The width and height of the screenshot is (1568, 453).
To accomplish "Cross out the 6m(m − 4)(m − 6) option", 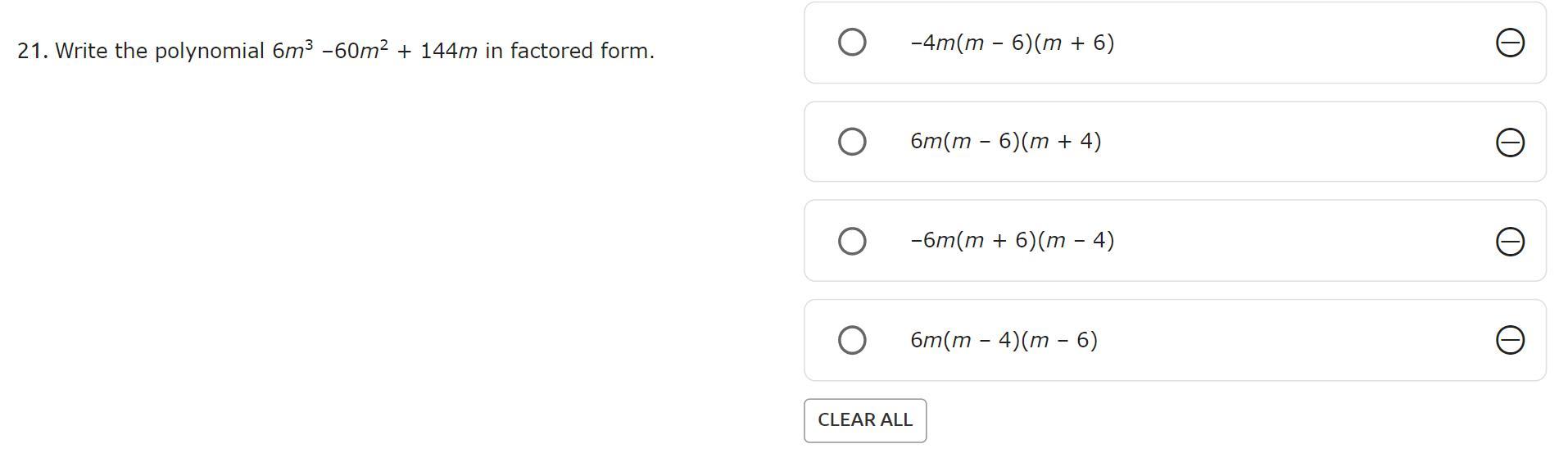I will [1510, 340].
